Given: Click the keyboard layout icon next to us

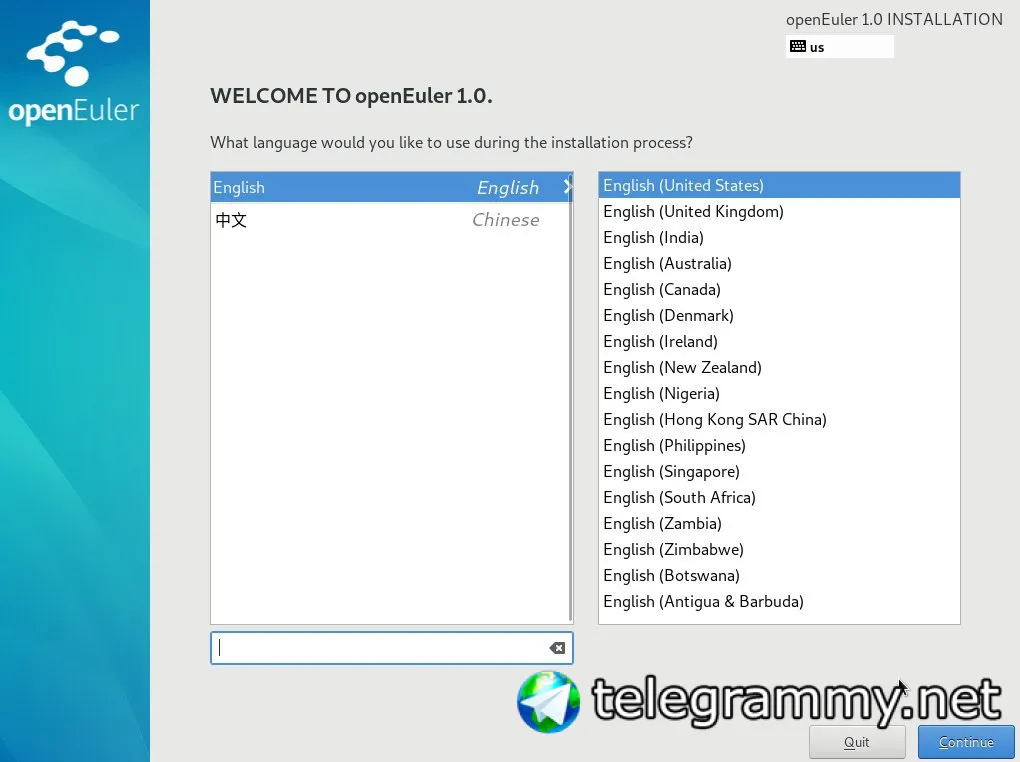Looking at the screenshot, I should [x=798, y=46].
